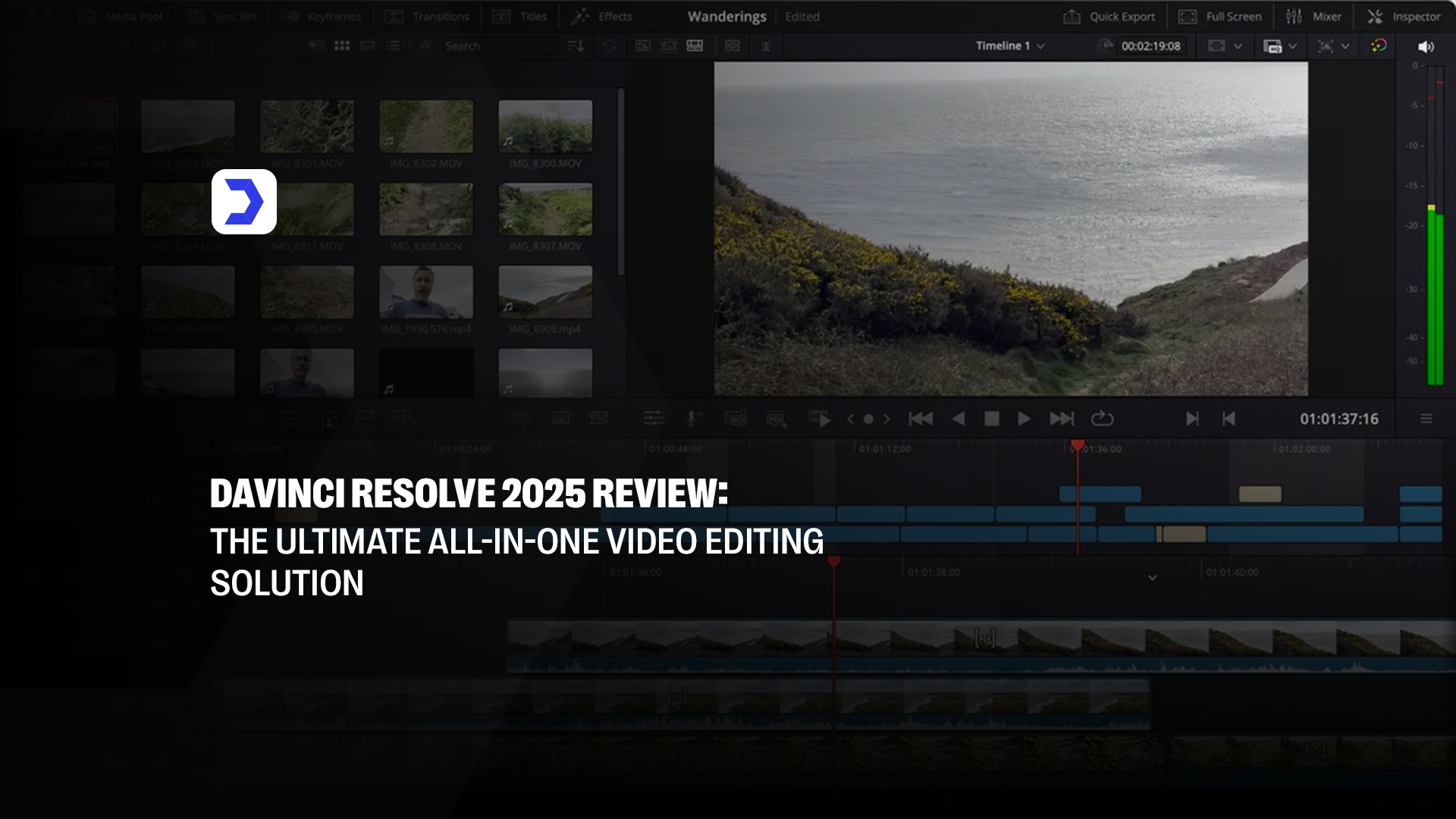Screen dimensions: 1456x819
Task: Click the 01:01:37:16 timecode display
Action: (1338, 419)
